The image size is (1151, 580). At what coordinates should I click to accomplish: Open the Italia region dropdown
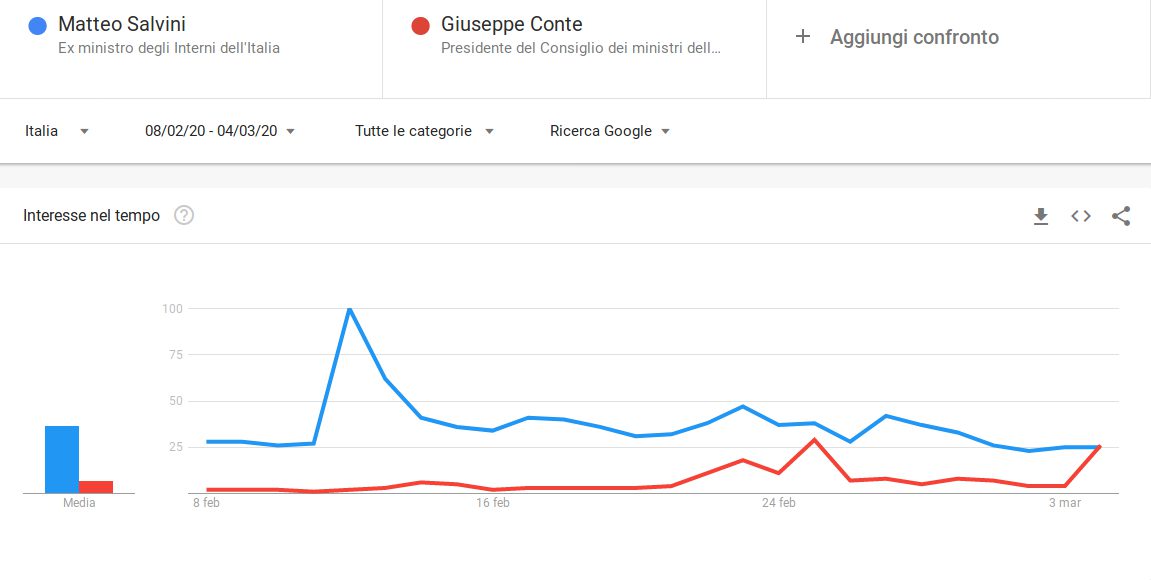pyautogui.click(x=56, y=131)
